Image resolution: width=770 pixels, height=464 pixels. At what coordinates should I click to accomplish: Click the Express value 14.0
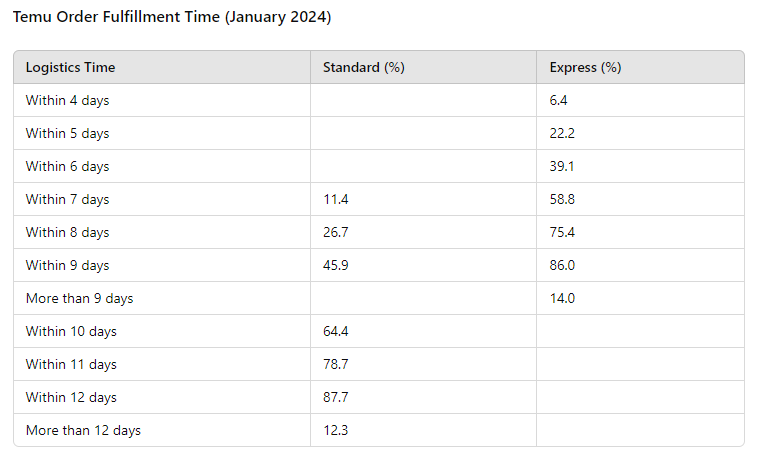(562, 299)
